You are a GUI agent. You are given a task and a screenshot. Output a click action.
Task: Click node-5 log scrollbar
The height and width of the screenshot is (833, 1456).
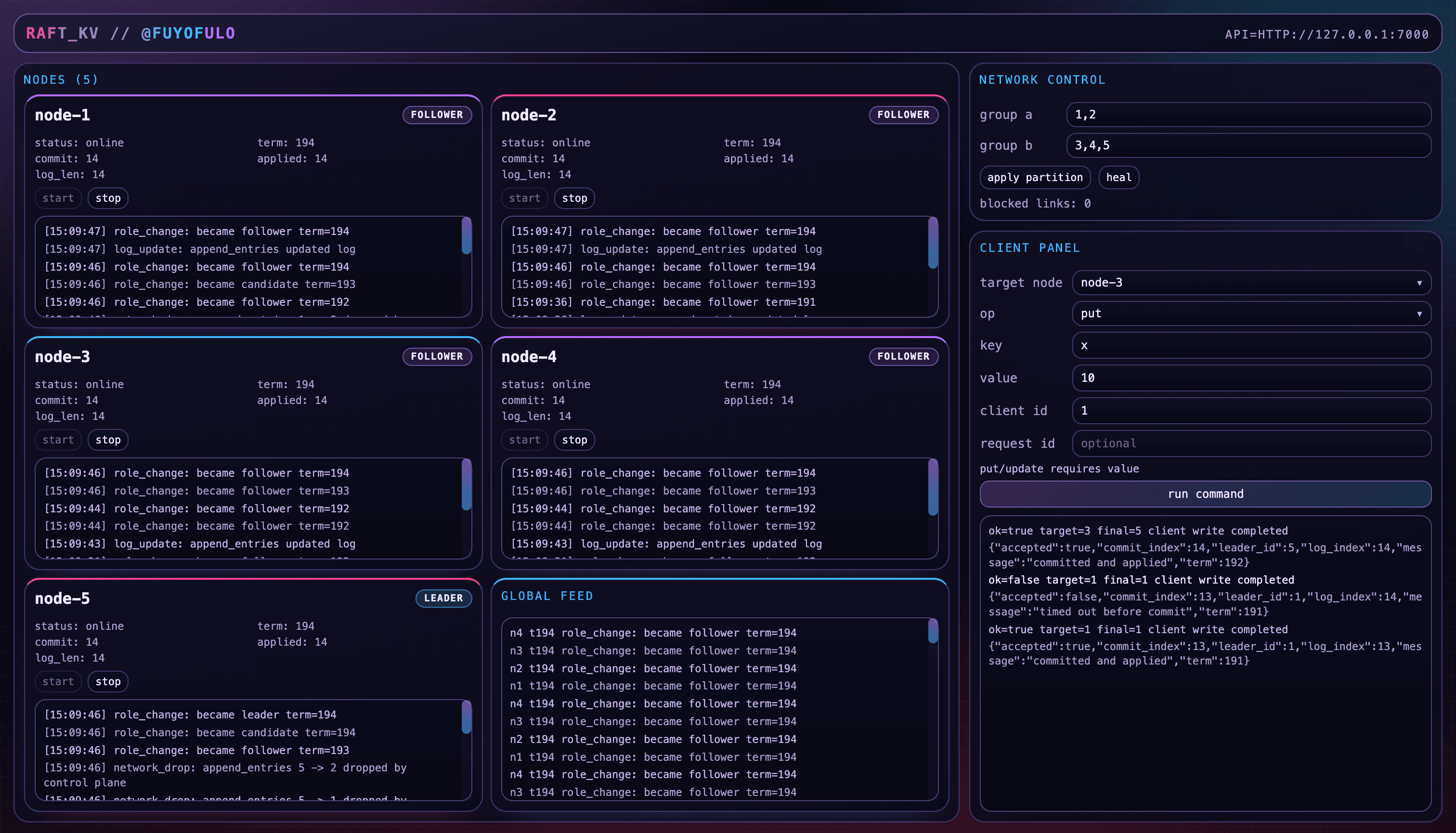coord(466,717)
